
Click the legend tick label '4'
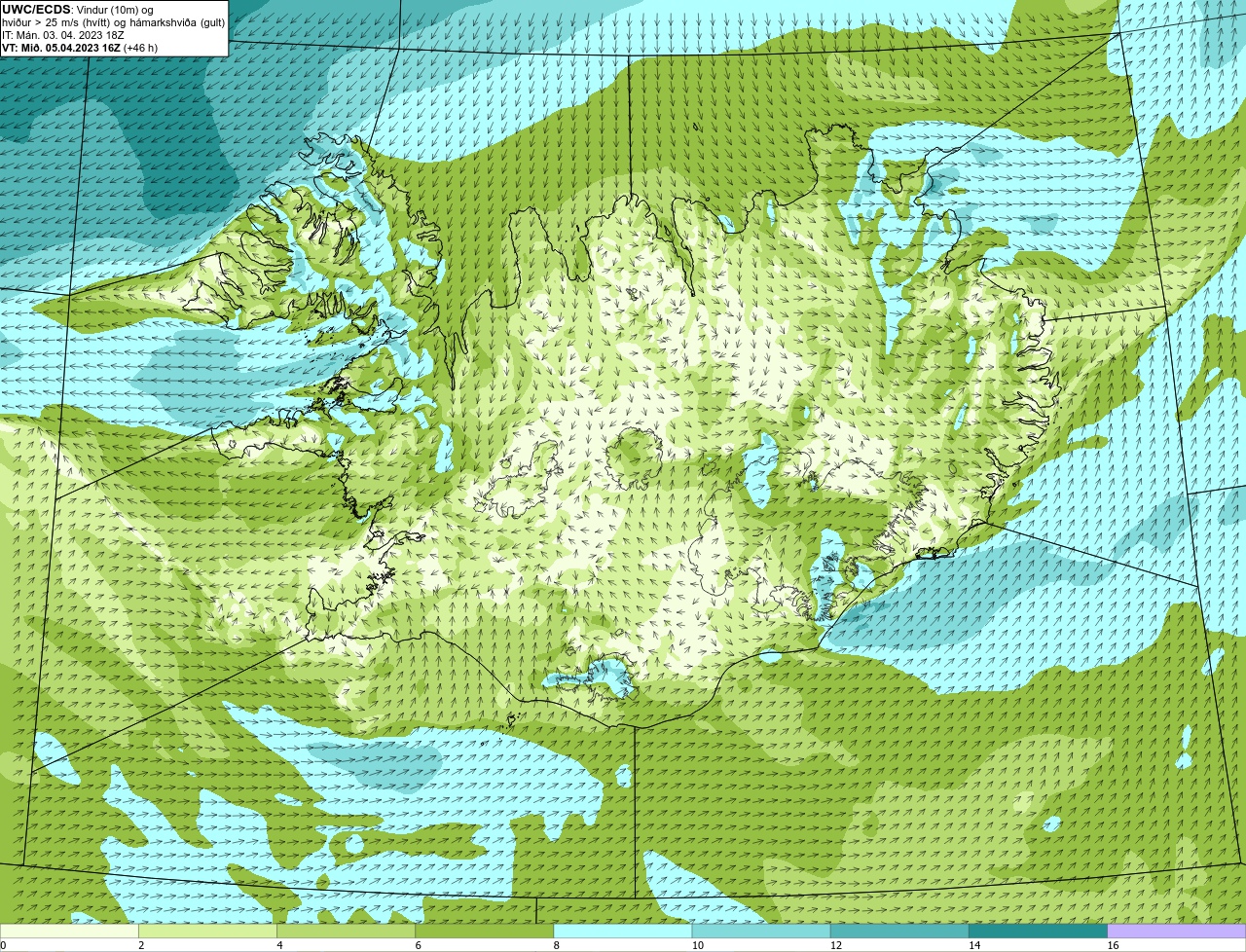279,945
